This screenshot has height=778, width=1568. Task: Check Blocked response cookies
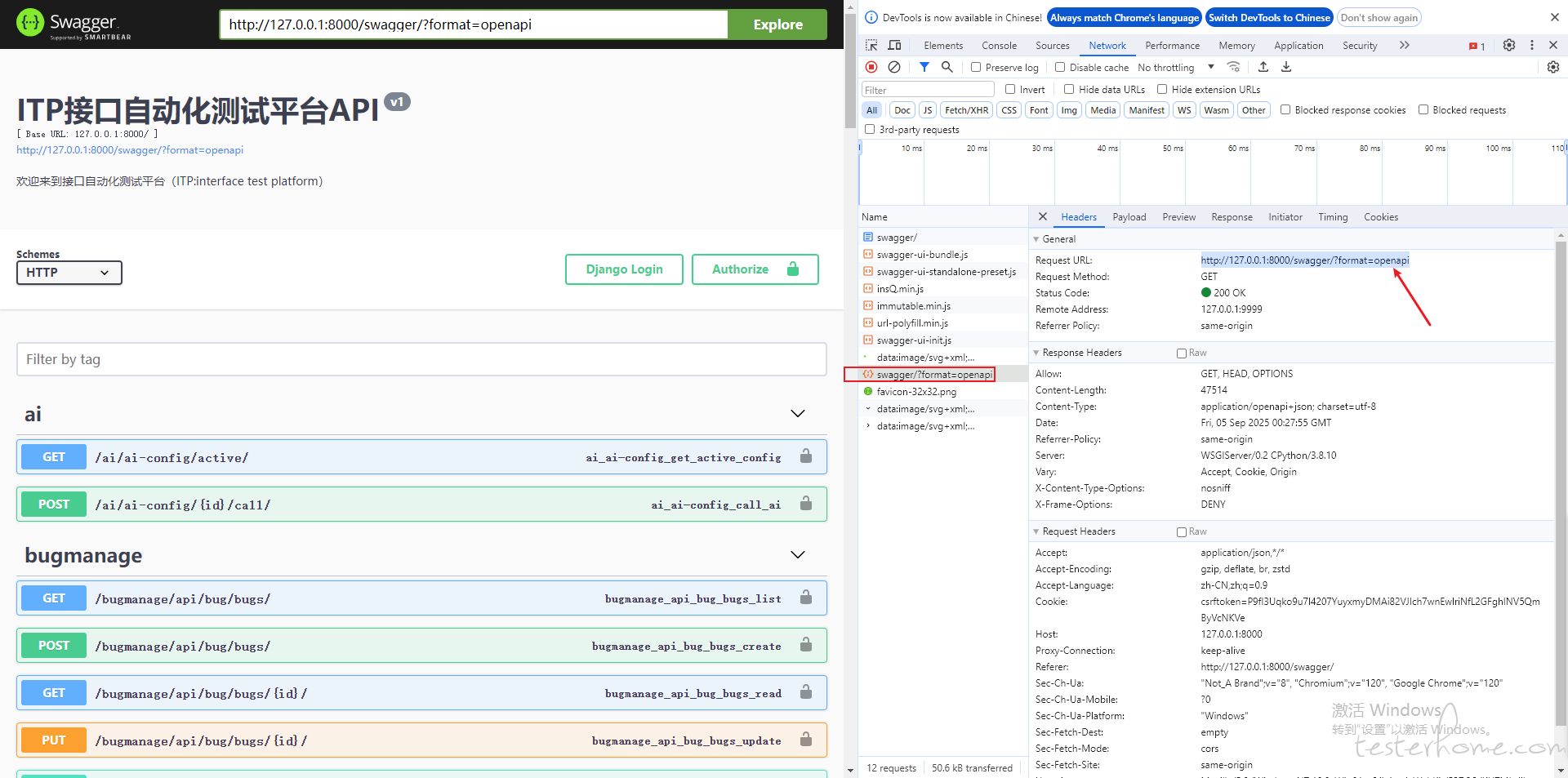(x=1285, y=109)
